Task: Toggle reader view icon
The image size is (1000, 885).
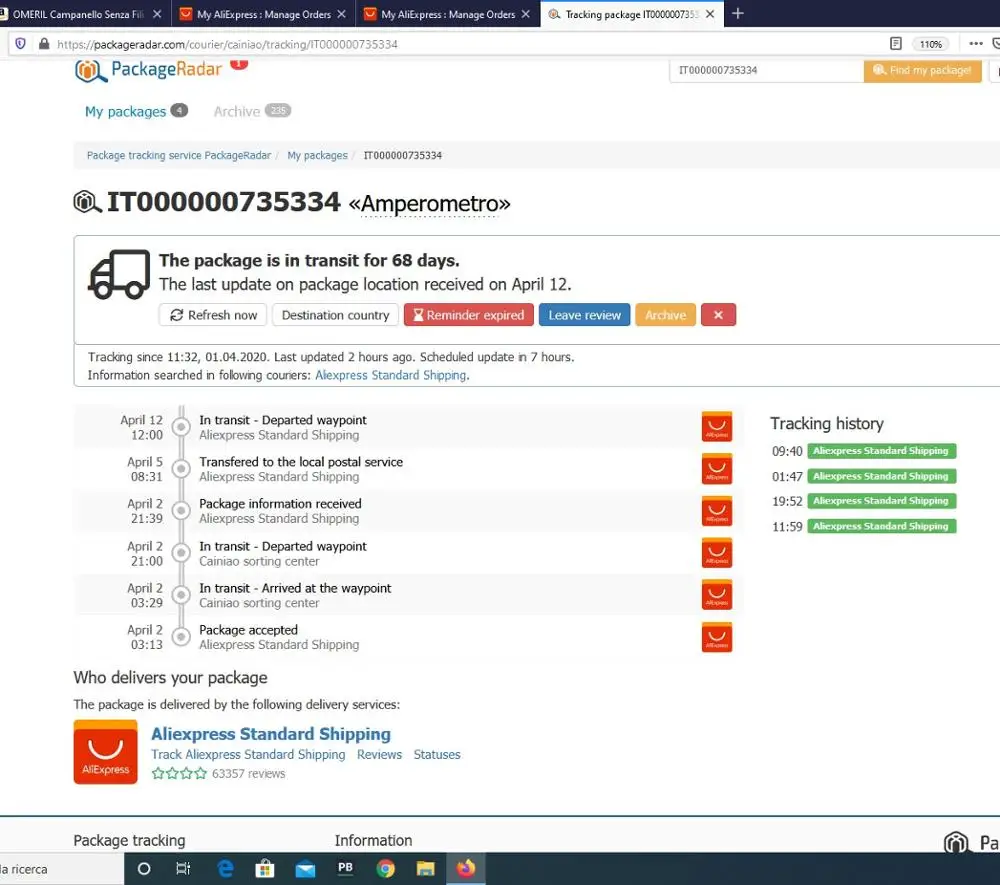Action: [x=895, y=44]
